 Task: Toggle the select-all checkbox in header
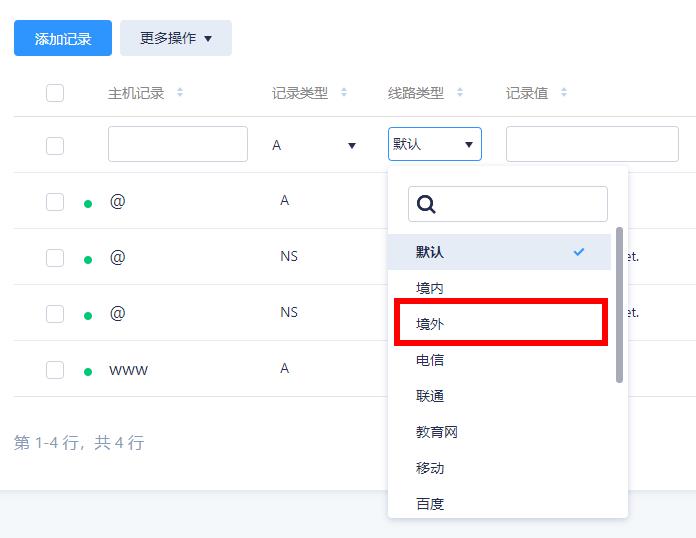coord(55,93)
